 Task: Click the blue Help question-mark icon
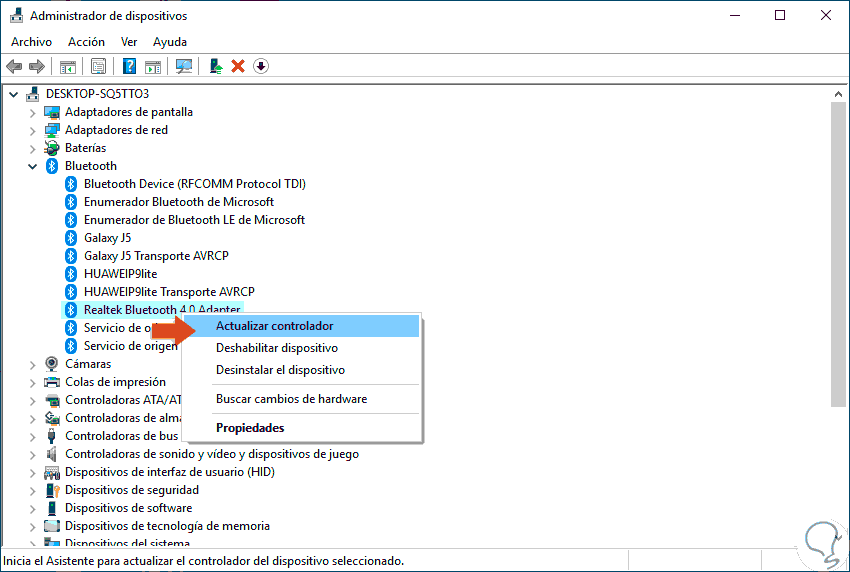point(129,66)
